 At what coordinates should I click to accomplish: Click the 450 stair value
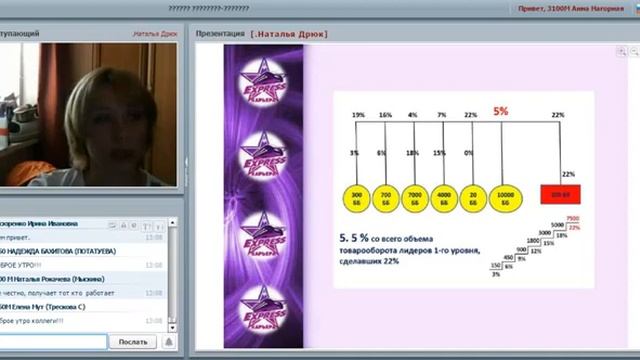click(x=508, y=258)
